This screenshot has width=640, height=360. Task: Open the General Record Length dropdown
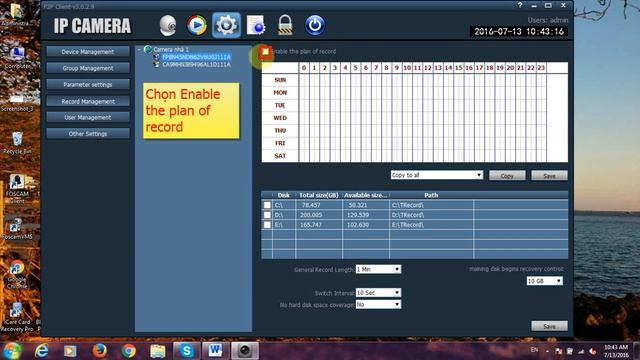[x=378, y=269]
